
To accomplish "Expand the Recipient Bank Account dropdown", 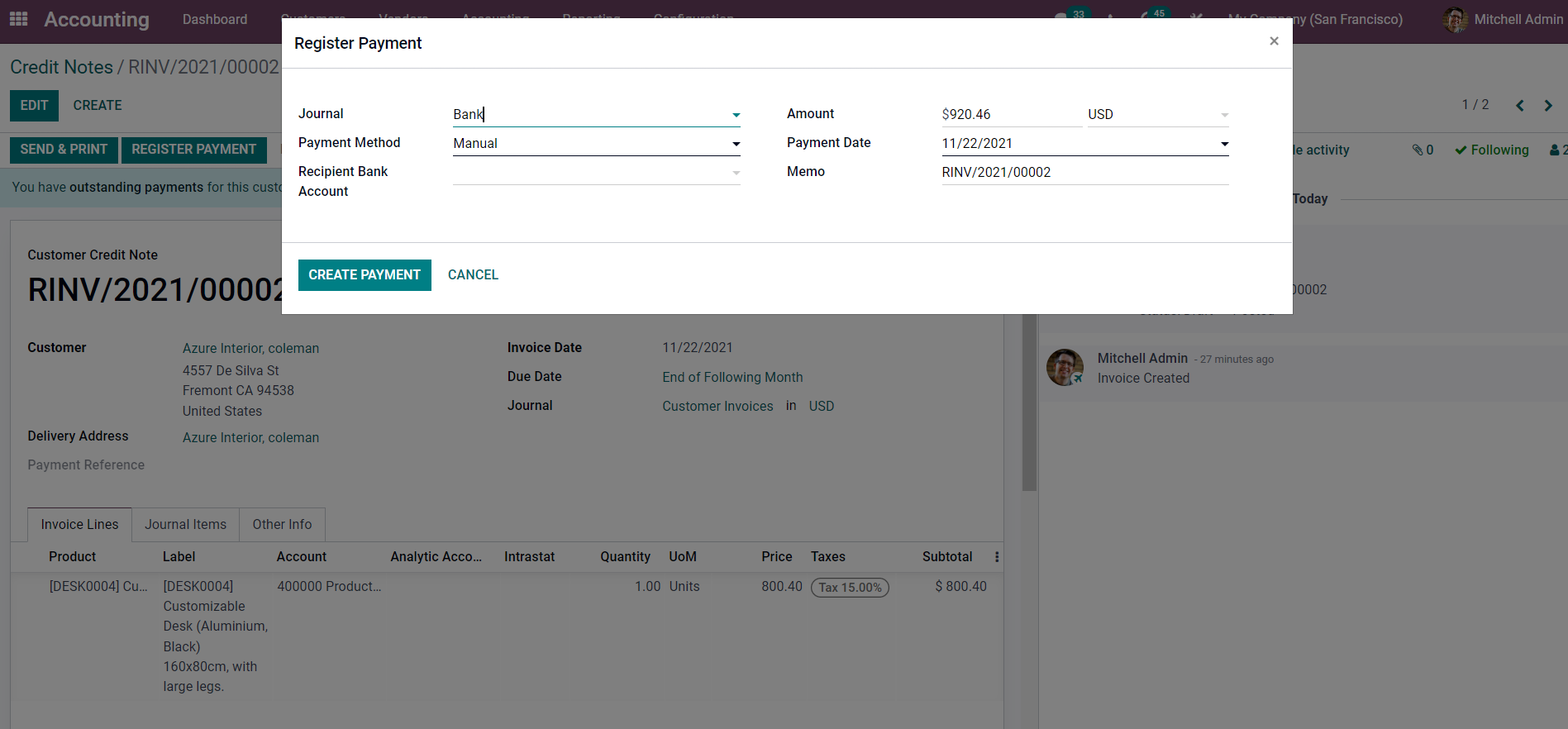I will [x=736, y=173].
